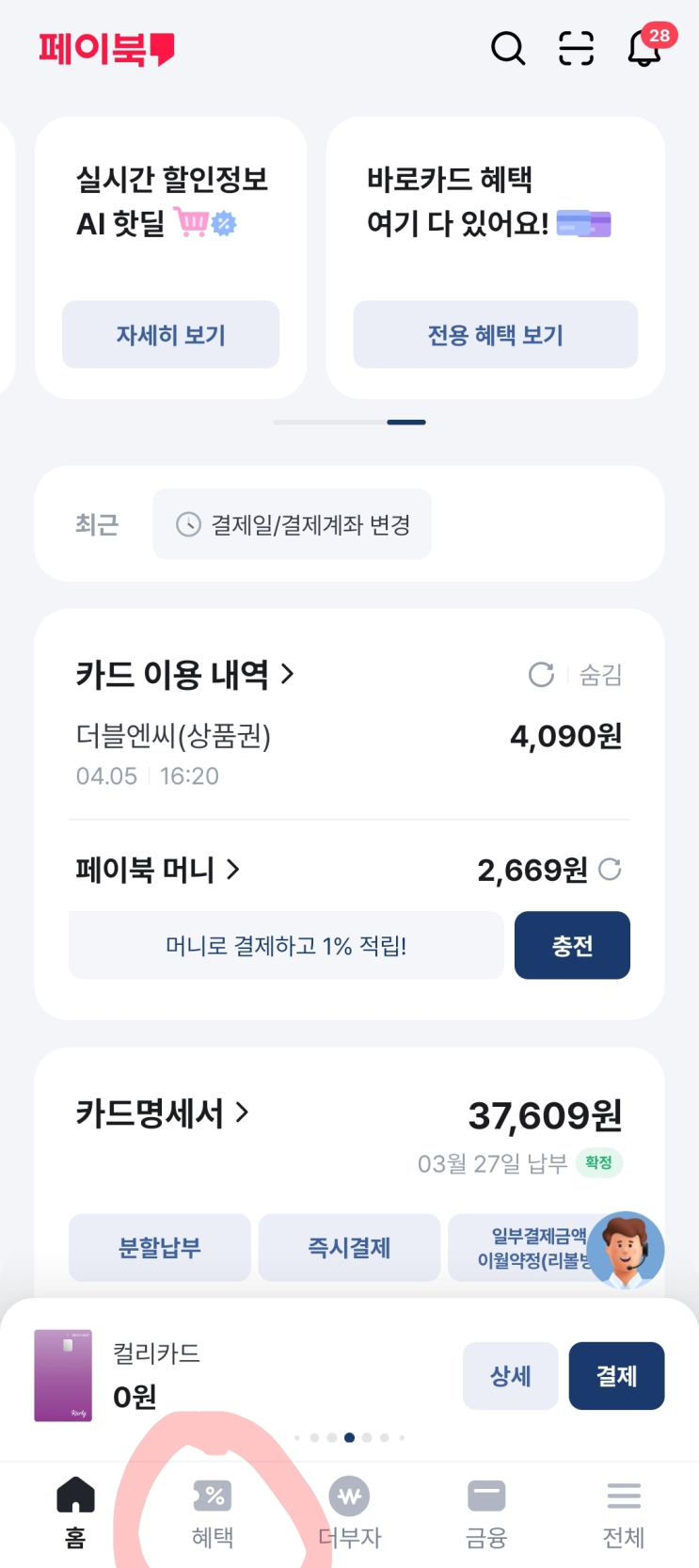
Task: Tap the 컬리카드 card thumbnail
Action: pyautogui.click(x=63, y=1375)
